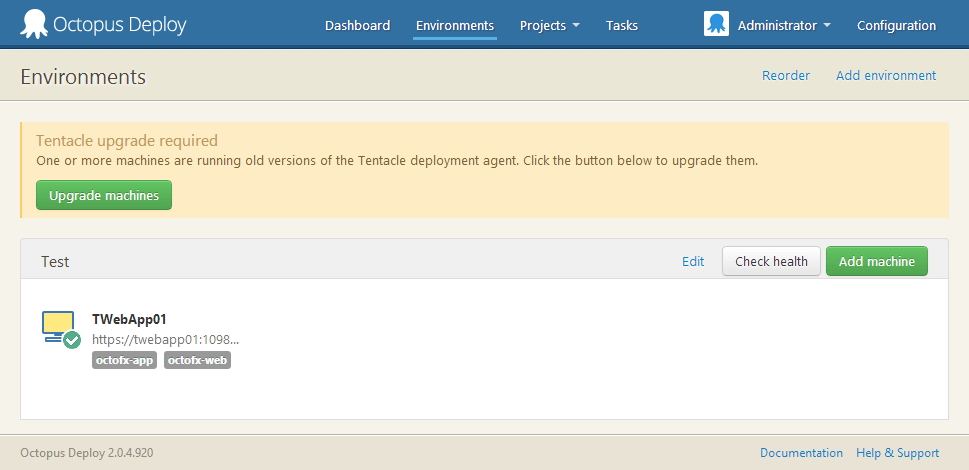Click the Octopus Deploy logo icon
The height and width of the screenshot is (470, 969).
click(34, 24)
